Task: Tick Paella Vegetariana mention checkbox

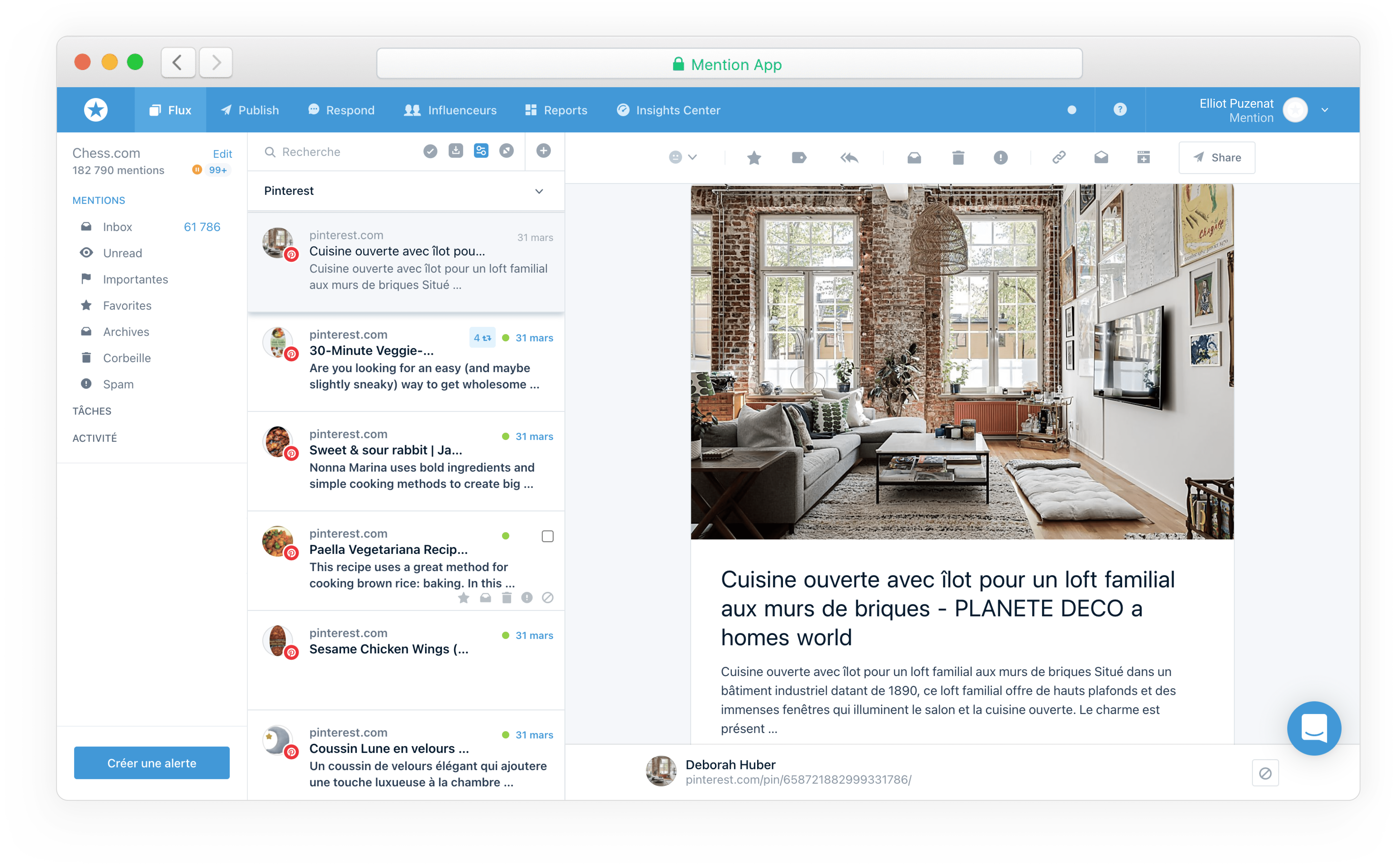Action: pos(548,536)
